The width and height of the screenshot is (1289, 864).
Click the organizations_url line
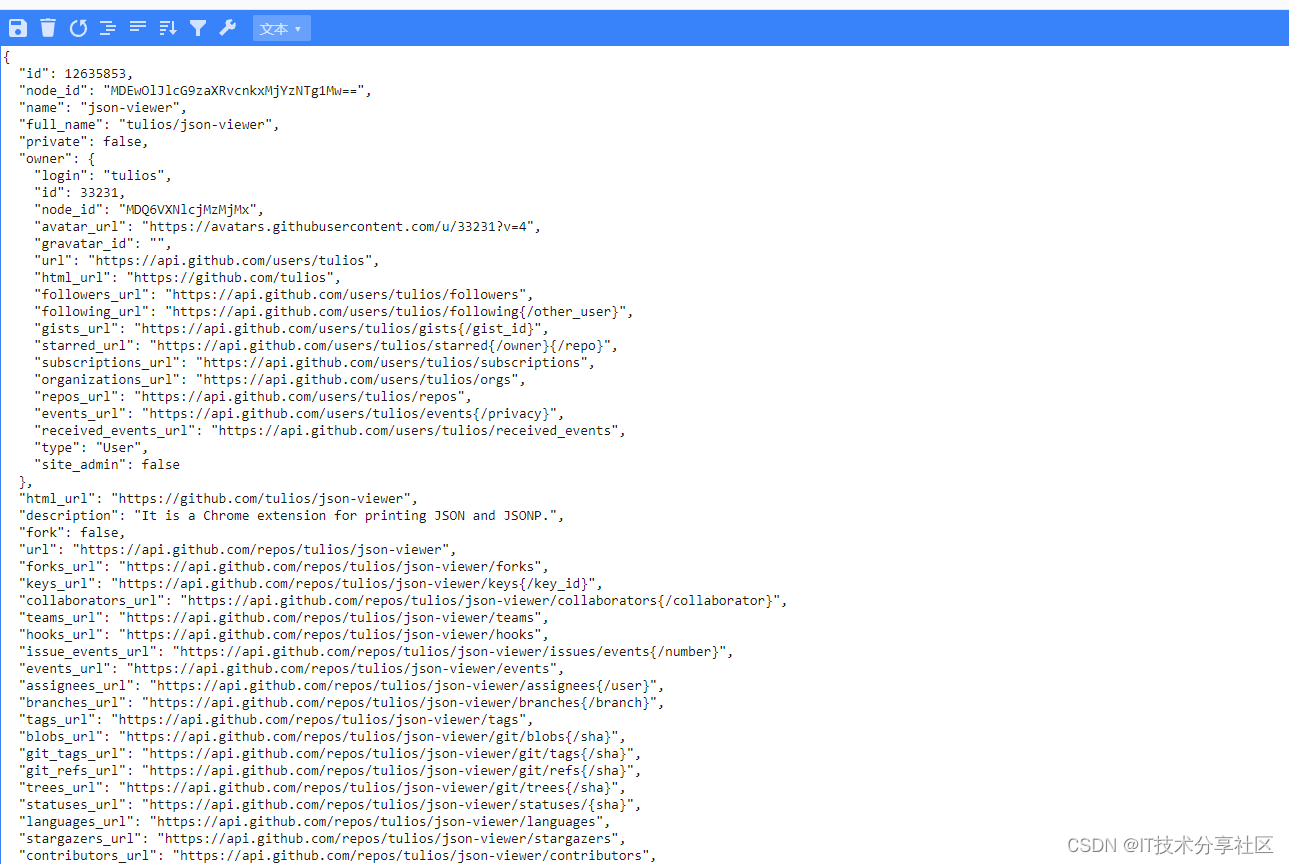point(280,379)
